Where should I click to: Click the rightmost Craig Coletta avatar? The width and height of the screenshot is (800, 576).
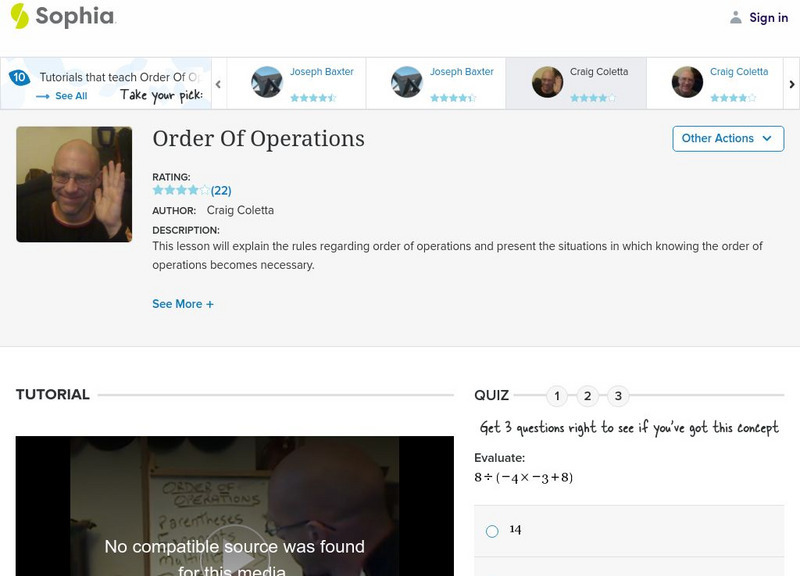coord(686,81)
